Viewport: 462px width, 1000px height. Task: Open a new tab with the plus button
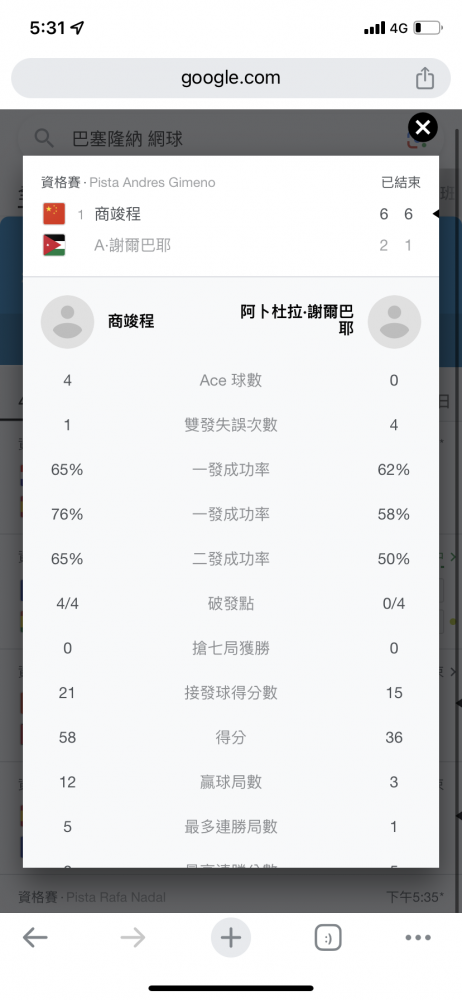pos(231,938)
